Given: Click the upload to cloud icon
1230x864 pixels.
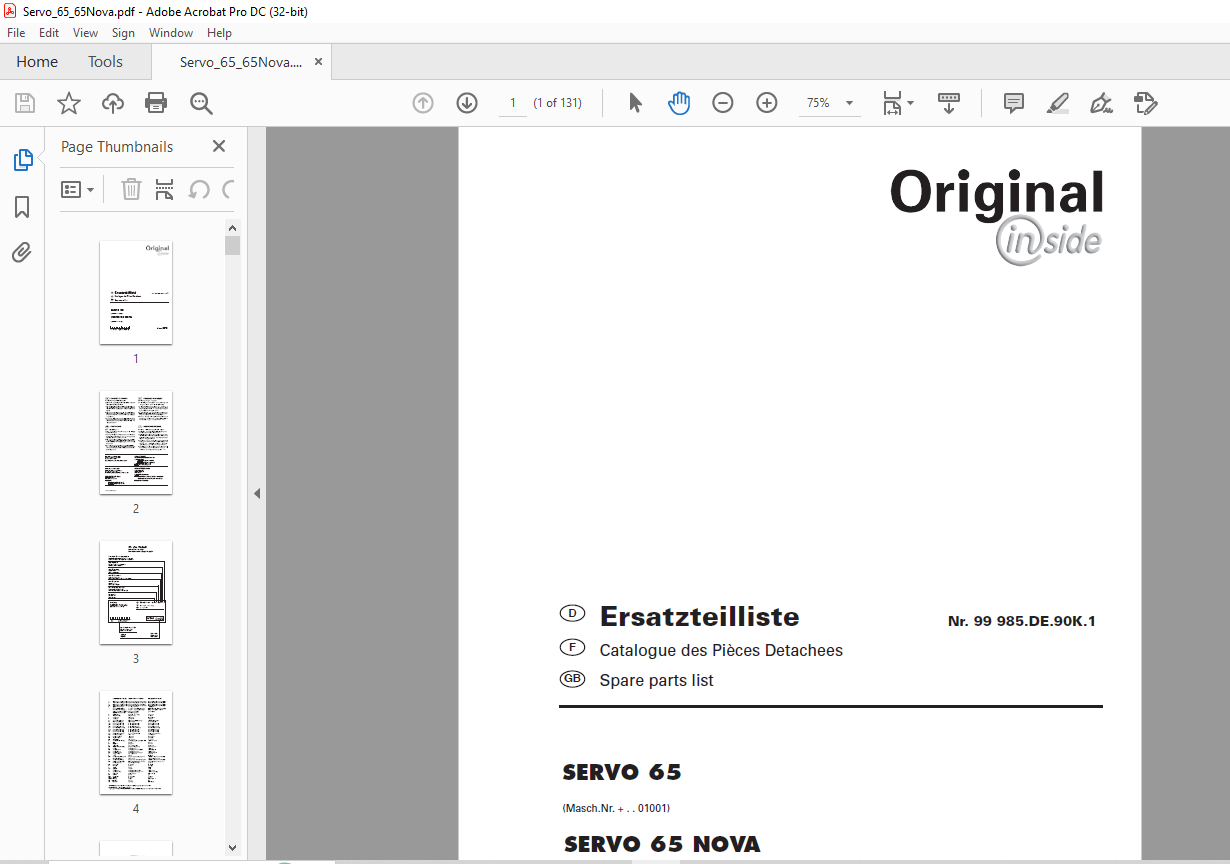Looking at the screenshot, I should click(x=113, y=103).
